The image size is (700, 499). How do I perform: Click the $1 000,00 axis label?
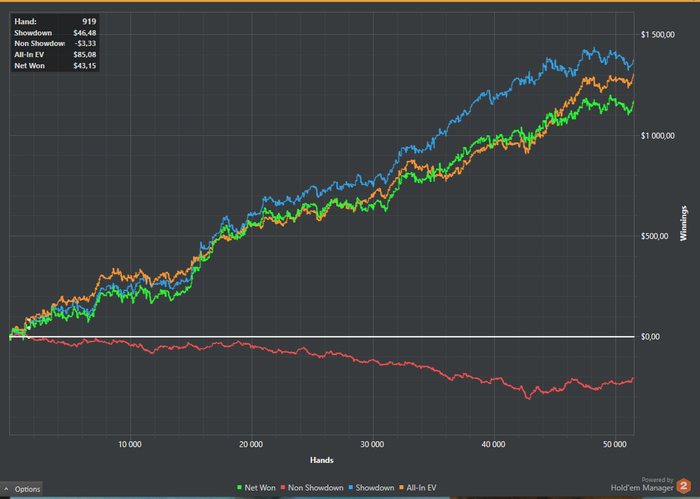tap(658, 136)
